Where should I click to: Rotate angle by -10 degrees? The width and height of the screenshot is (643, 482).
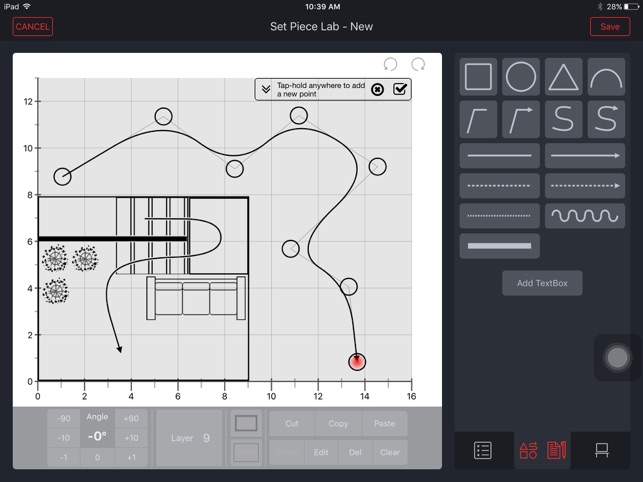click(64, 438)
